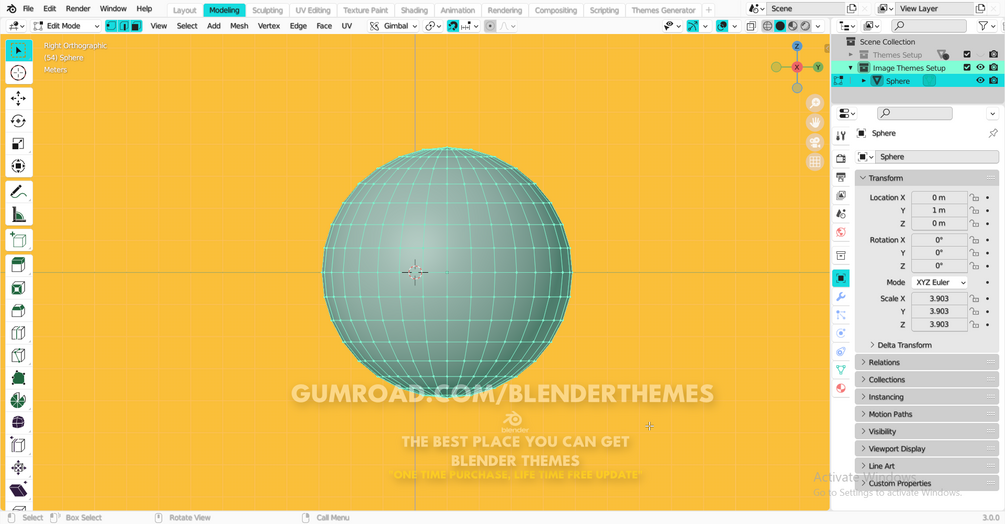The width and height of the screenshot is (1005, 524).
Task: Toggle the camera view icon
Action: point(815,142)
